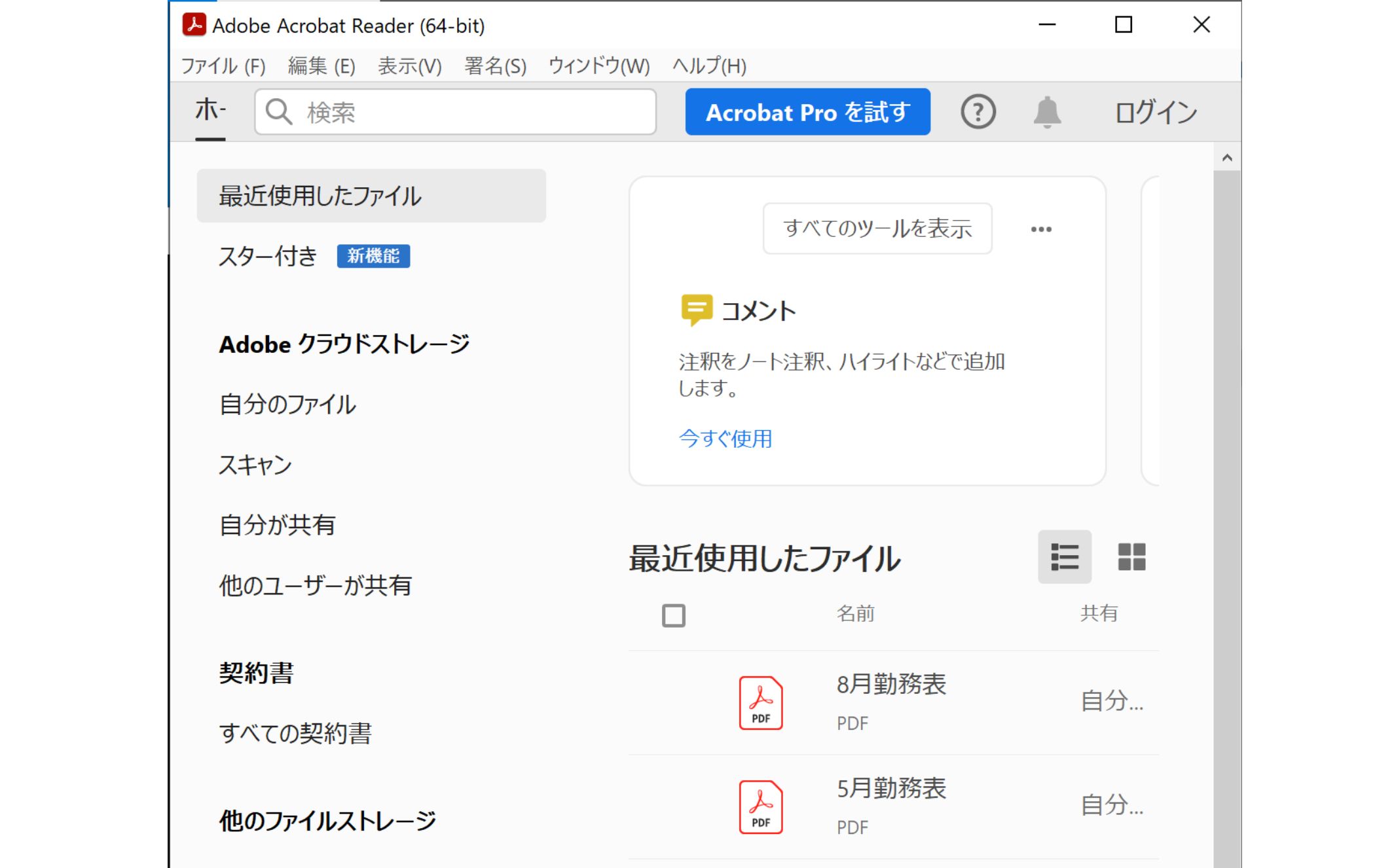Click the PDF icon of 8月勤務表
1375x868 pixels.
761,703
